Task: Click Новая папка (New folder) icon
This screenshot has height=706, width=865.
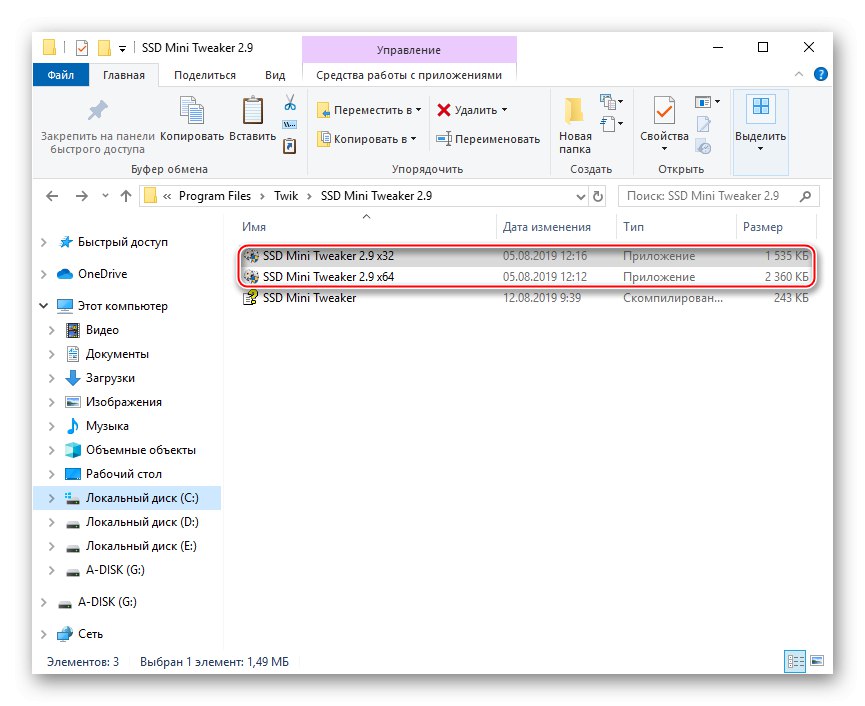Action: tap(574, 110)
